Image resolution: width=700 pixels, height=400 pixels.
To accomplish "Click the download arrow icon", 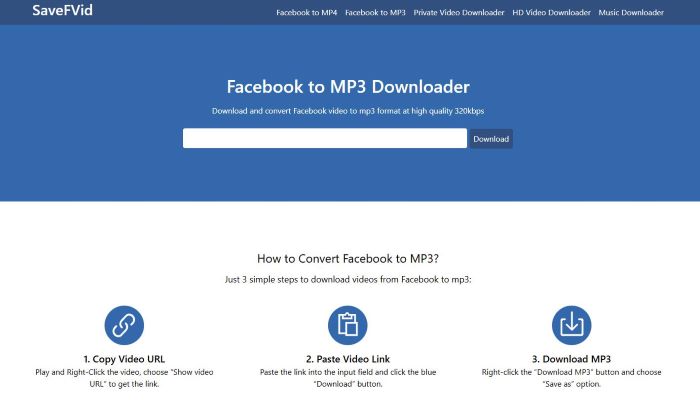I will pyautogui.click(x=571, y=325).
